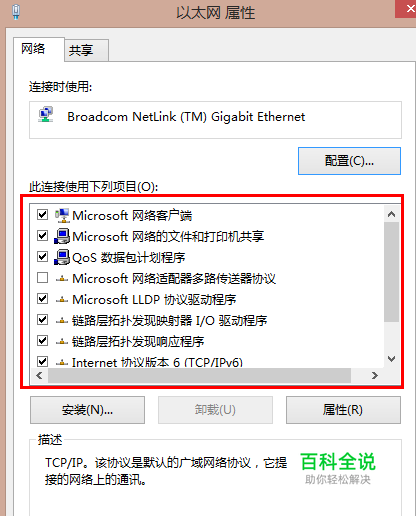The width and height of the screenshot is (416, 516).
Task: Uncheck the Internet 协议版本 6 (TCP/IPv6) checkbox
Action: click(x=42, y=361)
